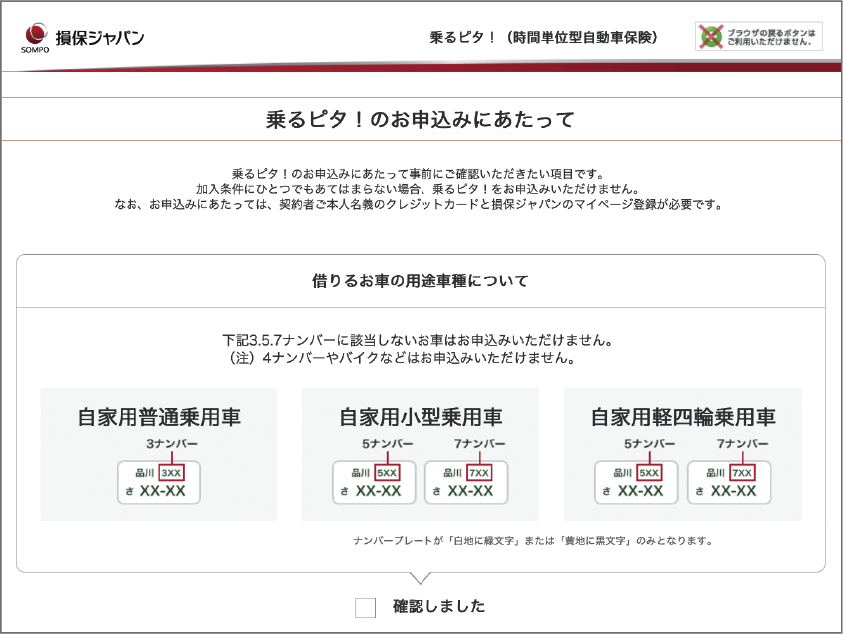This screenshot has width=843, height=634.
Task: Click the page title 乗るピタ！のお申込みにあたって
Action: [420, 119]
